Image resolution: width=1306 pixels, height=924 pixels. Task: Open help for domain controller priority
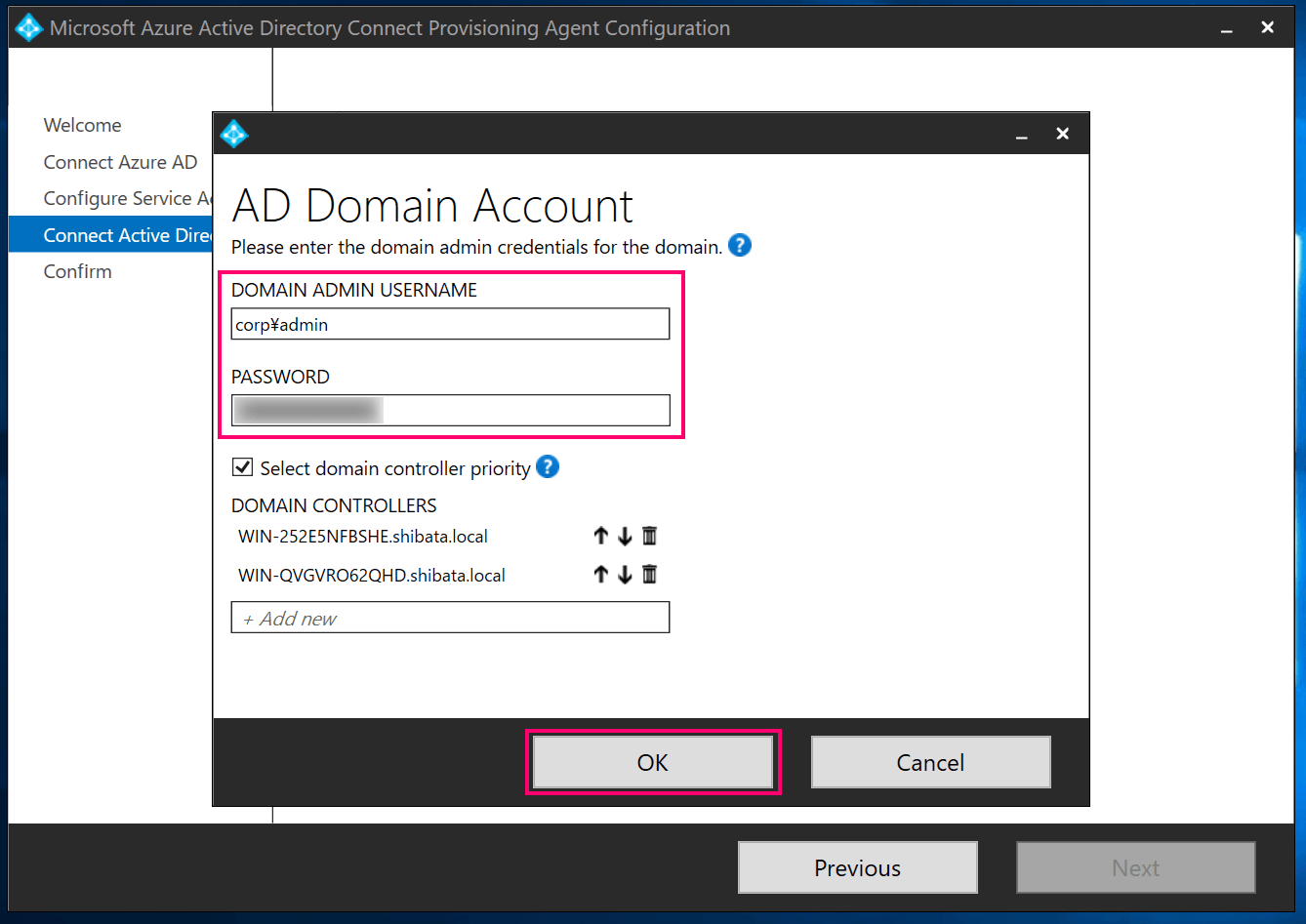(x=548, y=467)
